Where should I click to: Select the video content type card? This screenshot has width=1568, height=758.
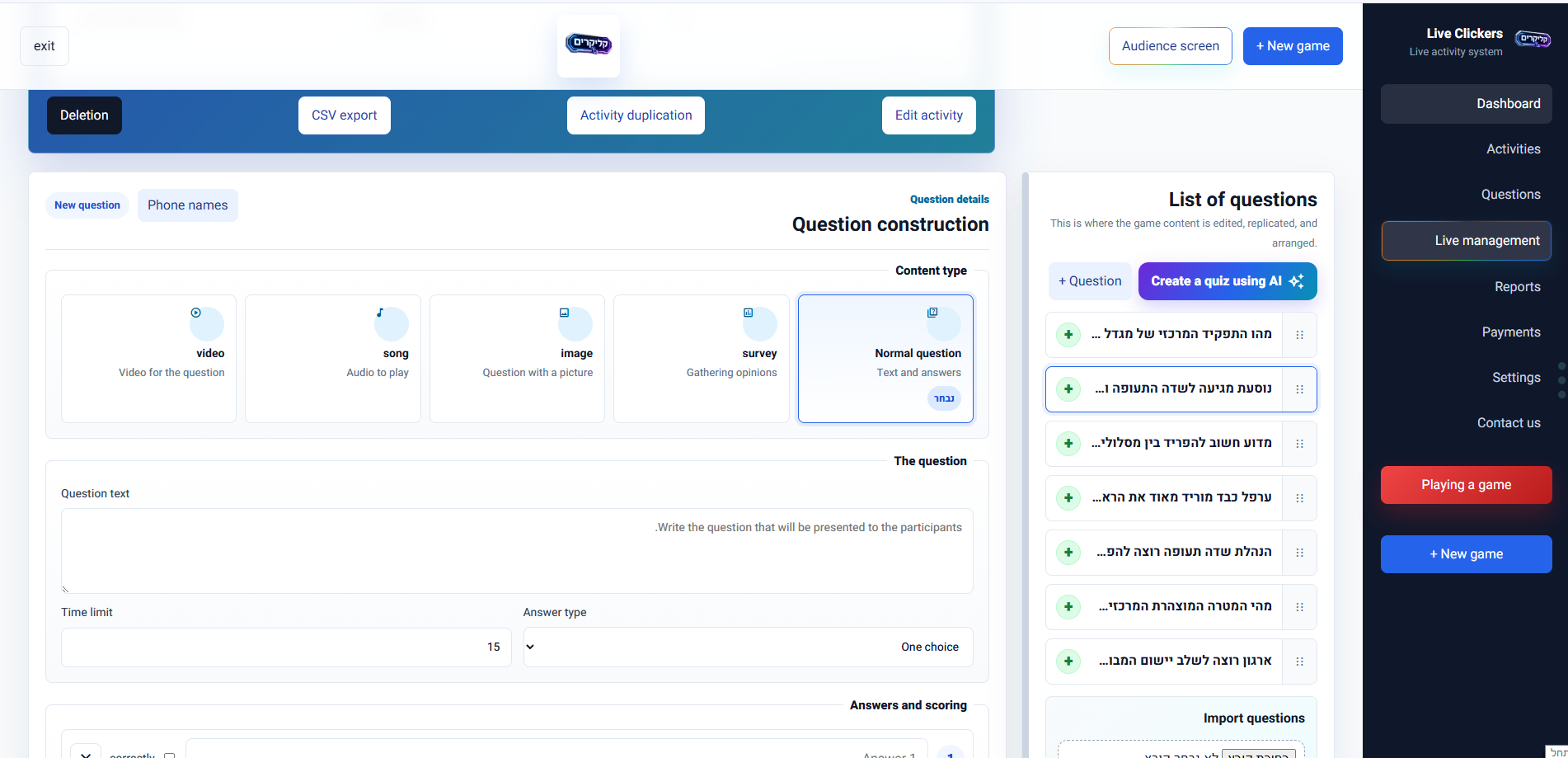pos(148,359)
